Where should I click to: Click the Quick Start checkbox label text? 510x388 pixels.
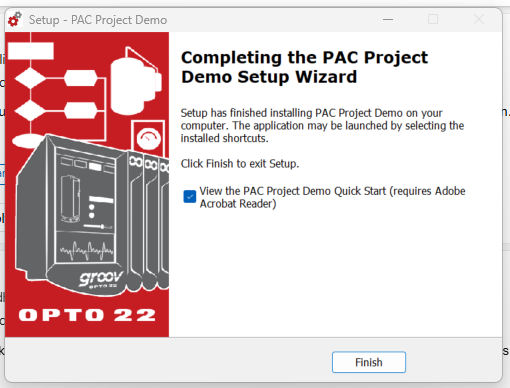(x=332, y=197)
